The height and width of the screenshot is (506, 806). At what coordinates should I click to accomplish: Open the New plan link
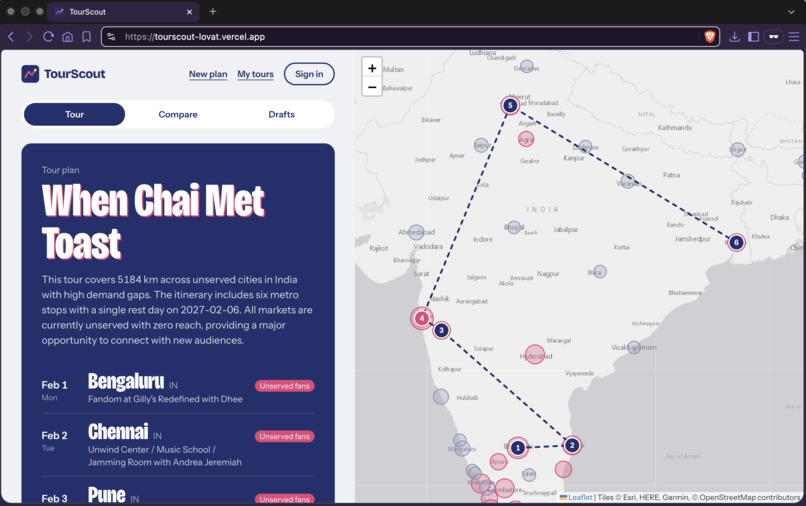(x=208, y=74)
